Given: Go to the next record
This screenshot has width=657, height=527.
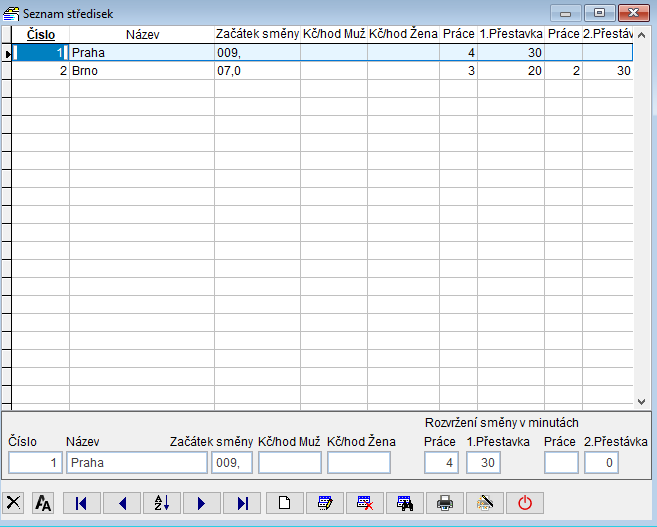Looking at the screenshot, I should (x=202, y=503).
